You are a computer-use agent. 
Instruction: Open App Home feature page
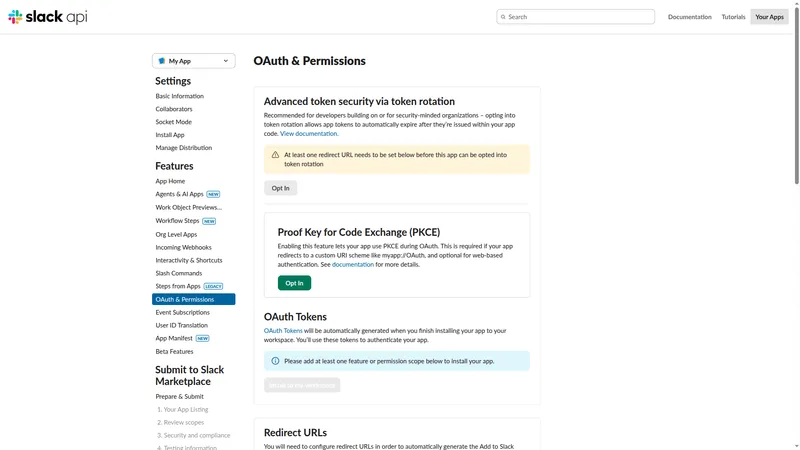pyautogui.click(x=170, y=181)
